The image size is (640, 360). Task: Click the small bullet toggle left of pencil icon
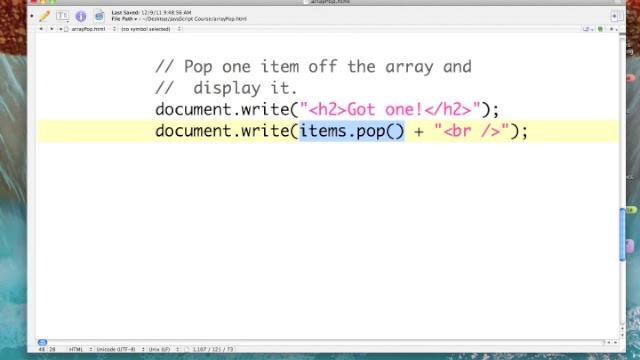point(32,16)
